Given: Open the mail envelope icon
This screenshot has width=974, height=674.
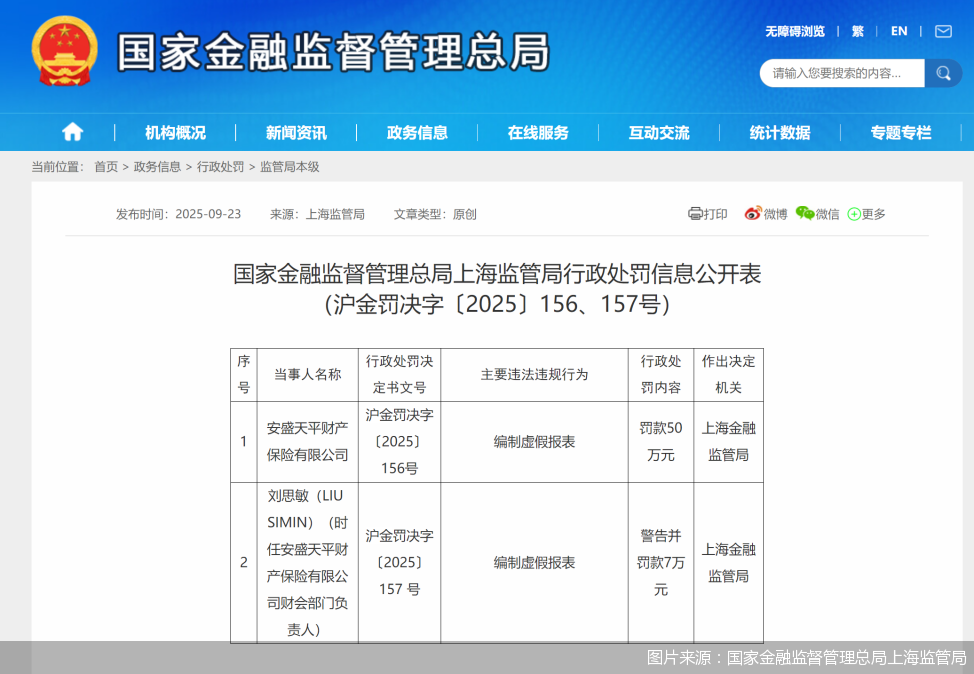Looking at the screenshot, I should pyautogui.click(x=943, y=31).
